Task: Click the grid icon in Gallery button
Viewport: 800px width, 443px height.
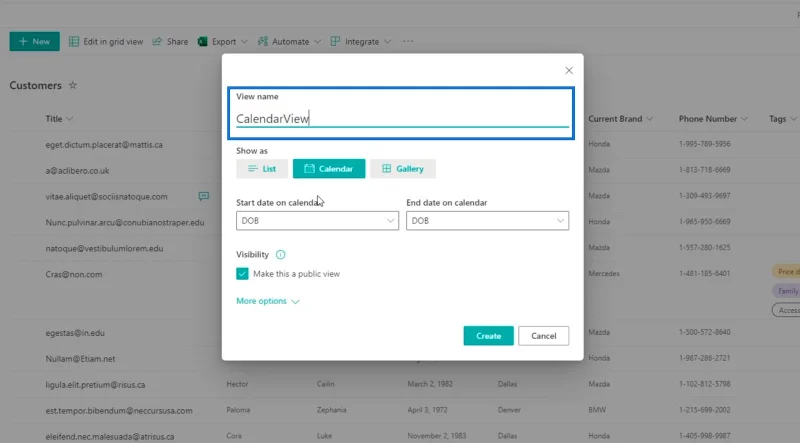Action: click(x=387, y=169)
